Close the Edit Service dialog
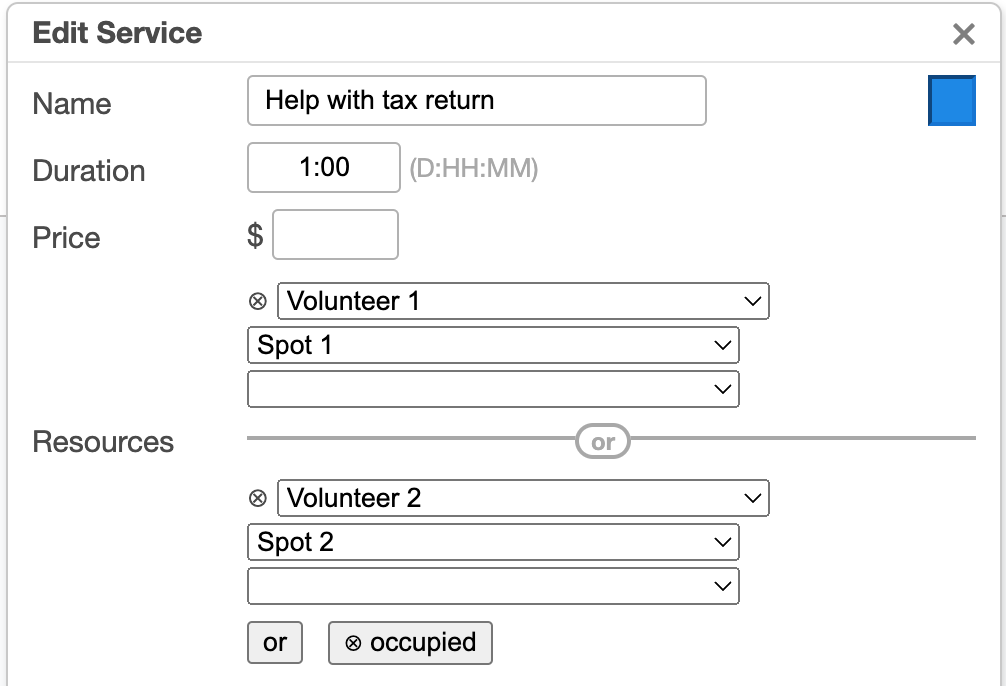 click(x=963, y=35)
